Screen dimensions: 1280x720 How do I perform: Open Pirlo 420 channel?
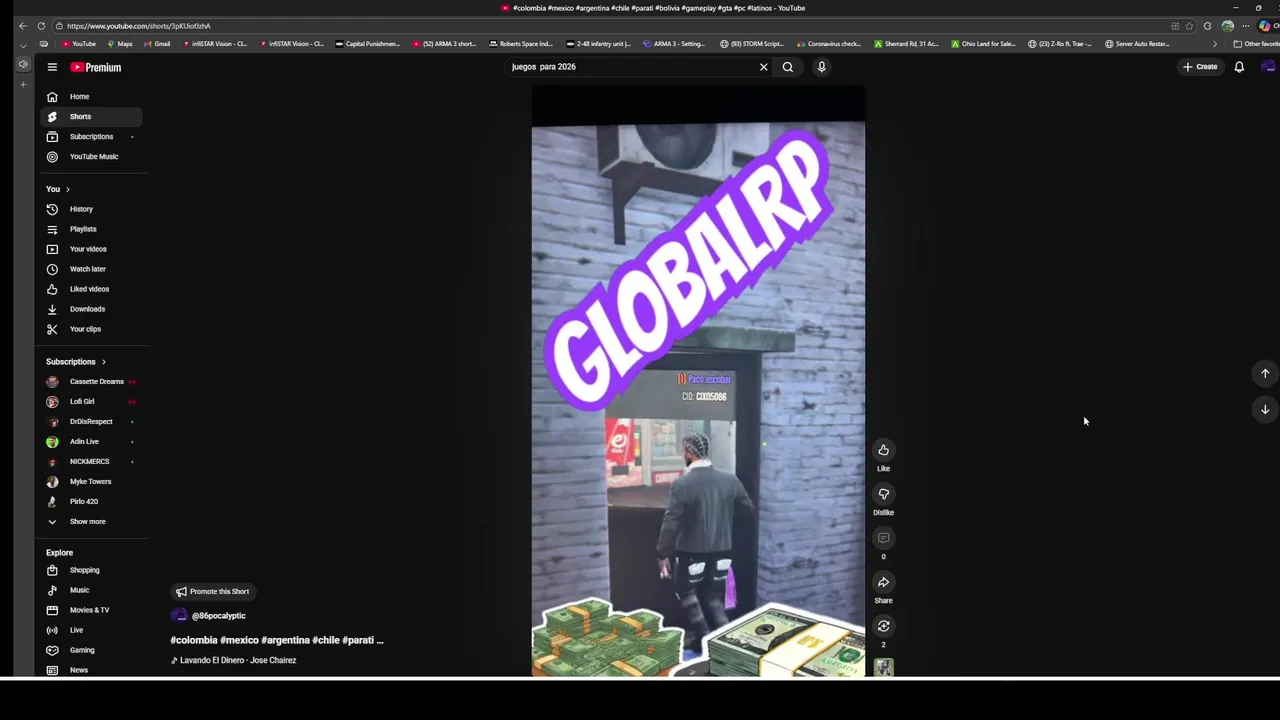pos(91,502)
